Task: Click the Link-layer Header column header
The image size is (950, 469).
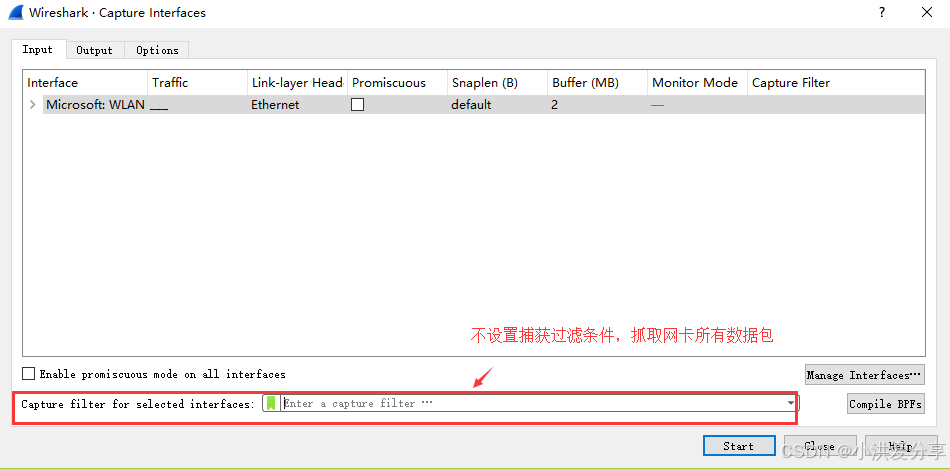Action: coord(297,83)
